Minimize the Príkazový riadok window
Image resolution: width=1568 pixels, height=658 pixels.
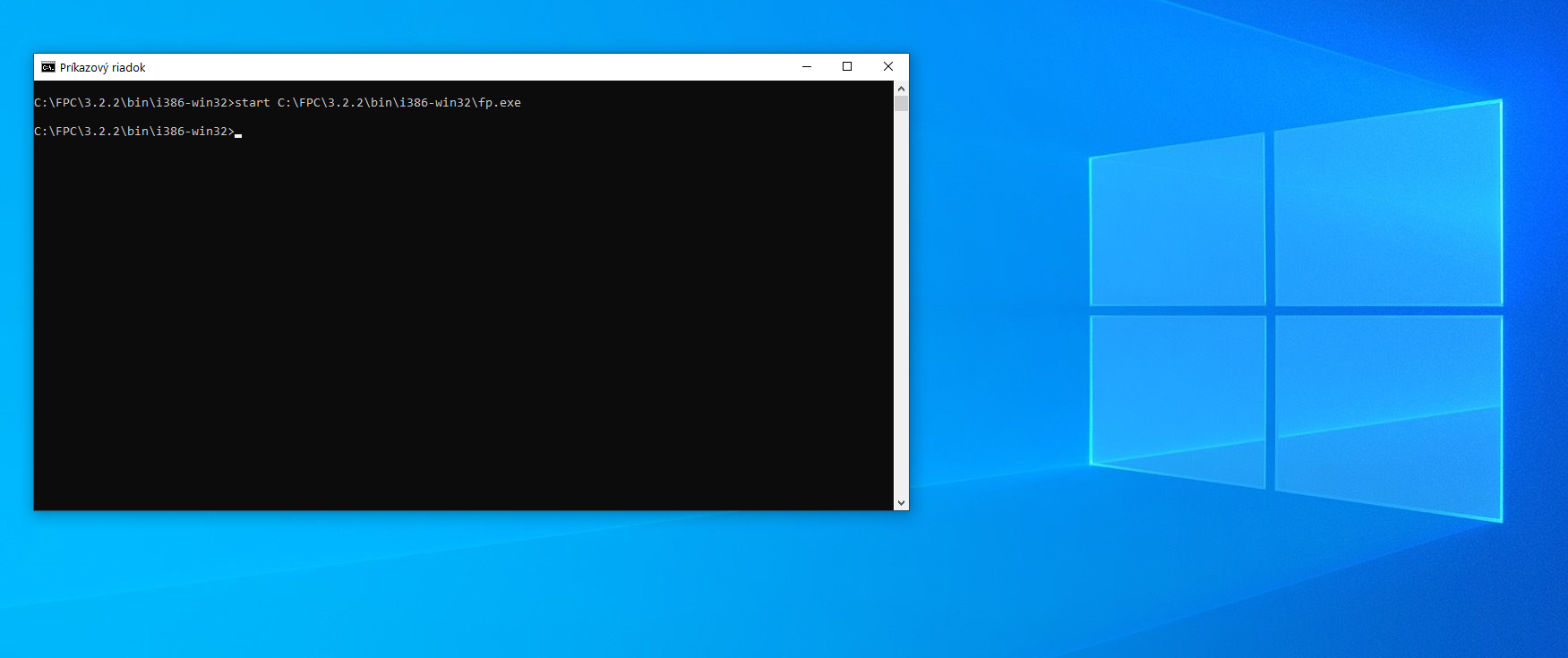[807, 67]
